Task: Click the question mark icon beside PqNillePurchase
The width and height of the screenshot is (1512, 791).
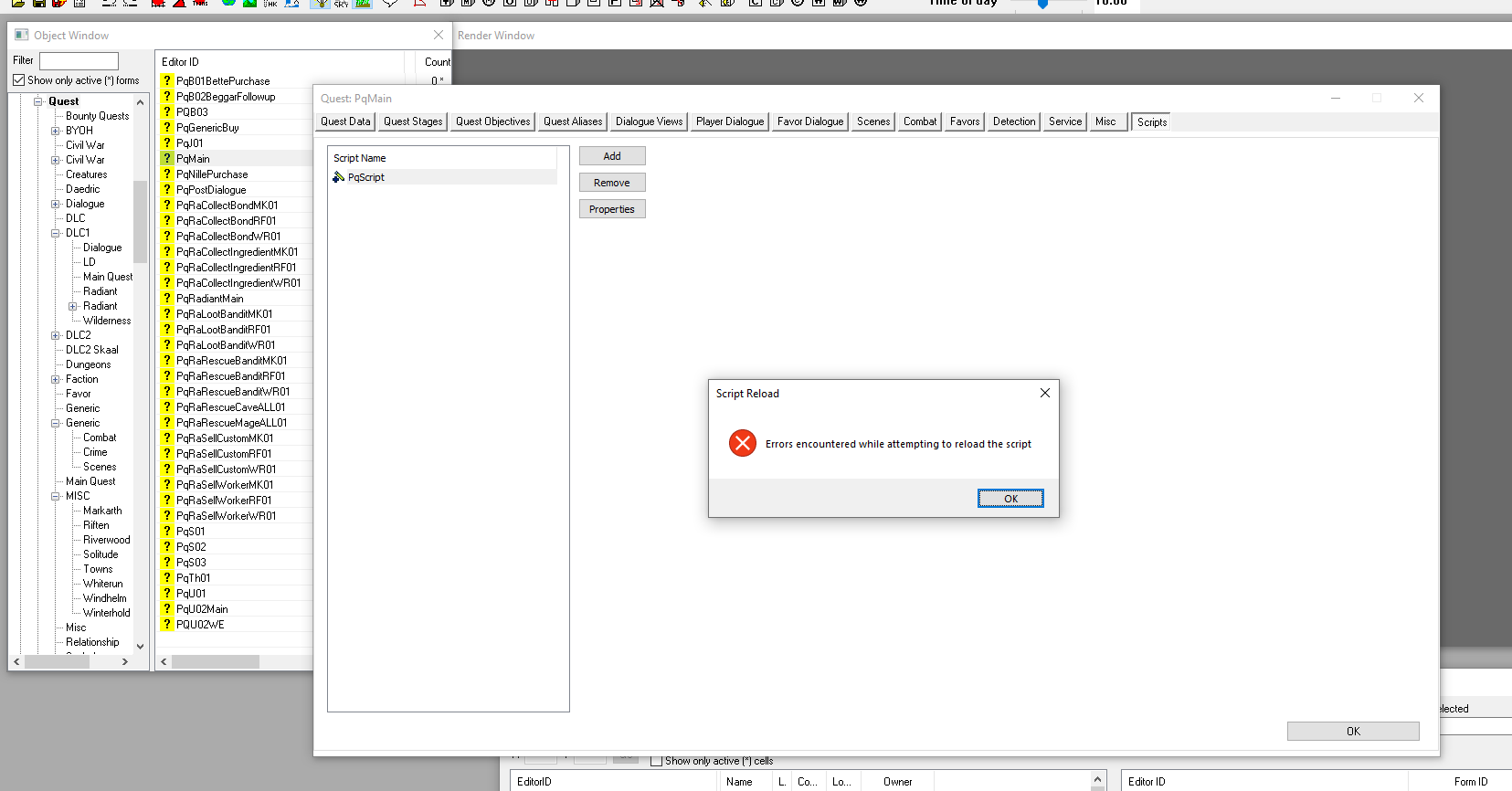Action: click(167, 174)
